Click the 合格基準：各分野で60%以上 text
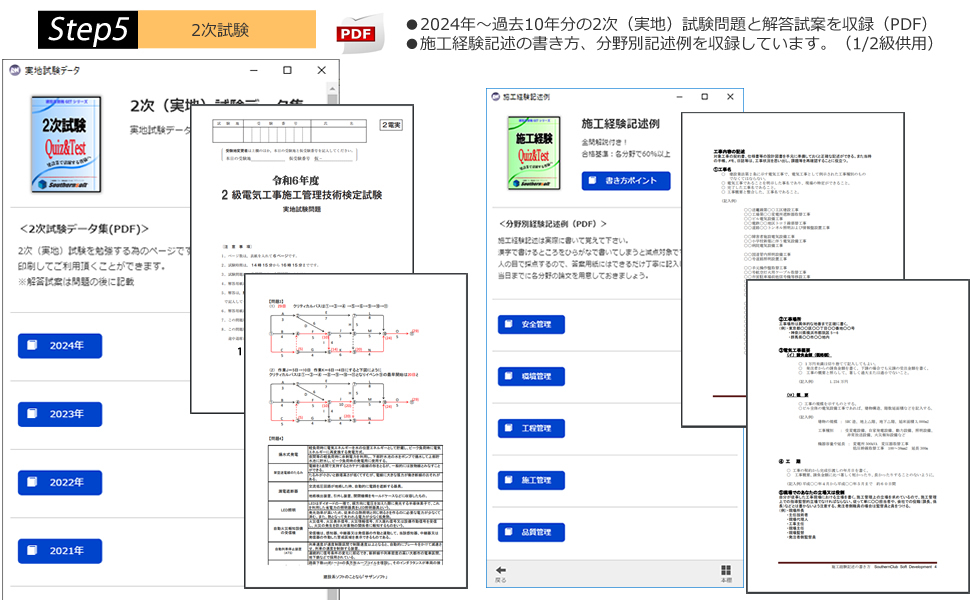The width and height of the screenshot is (970, 600). [x=625, y=154]
